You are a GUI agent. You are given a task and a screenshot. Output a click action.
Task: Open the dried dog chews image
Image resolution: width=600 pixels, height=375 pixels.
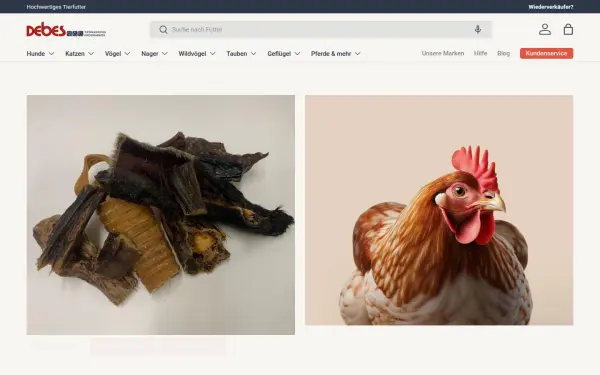161,215
